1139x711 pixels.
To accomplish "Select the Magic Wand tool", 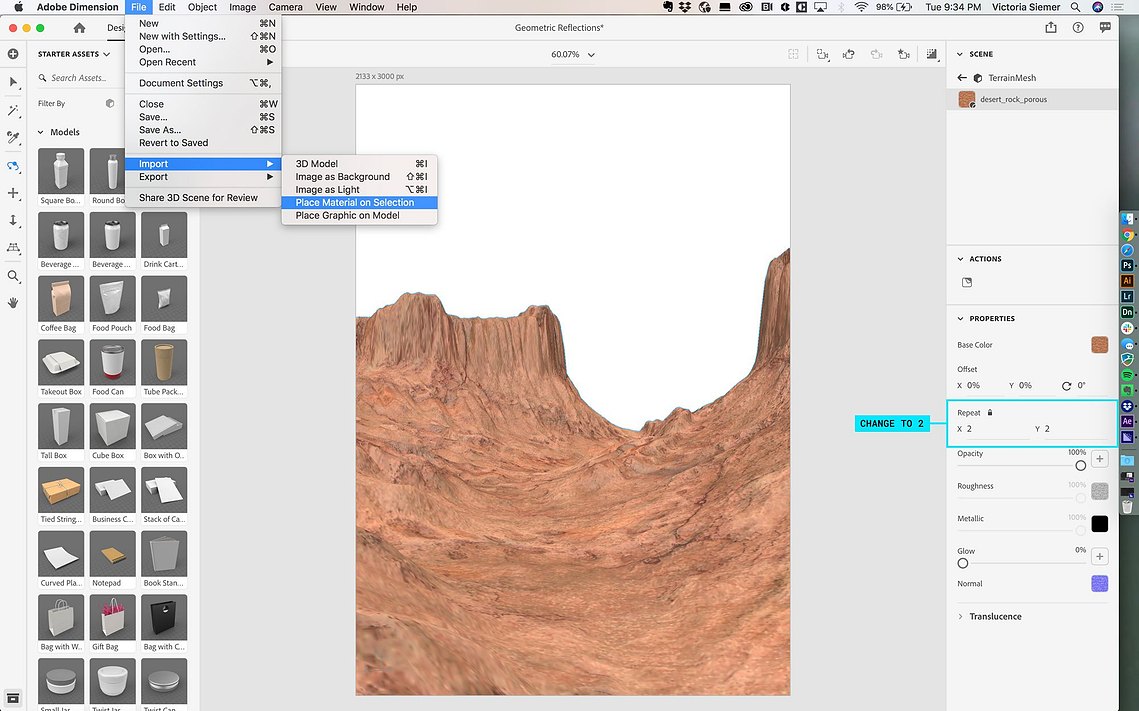I will click(13, 110).
